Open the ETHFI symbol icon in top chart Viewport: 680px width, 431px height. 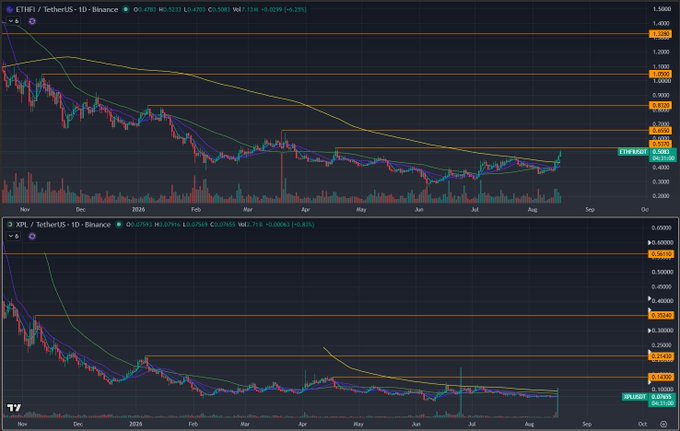tap(9, 9)
